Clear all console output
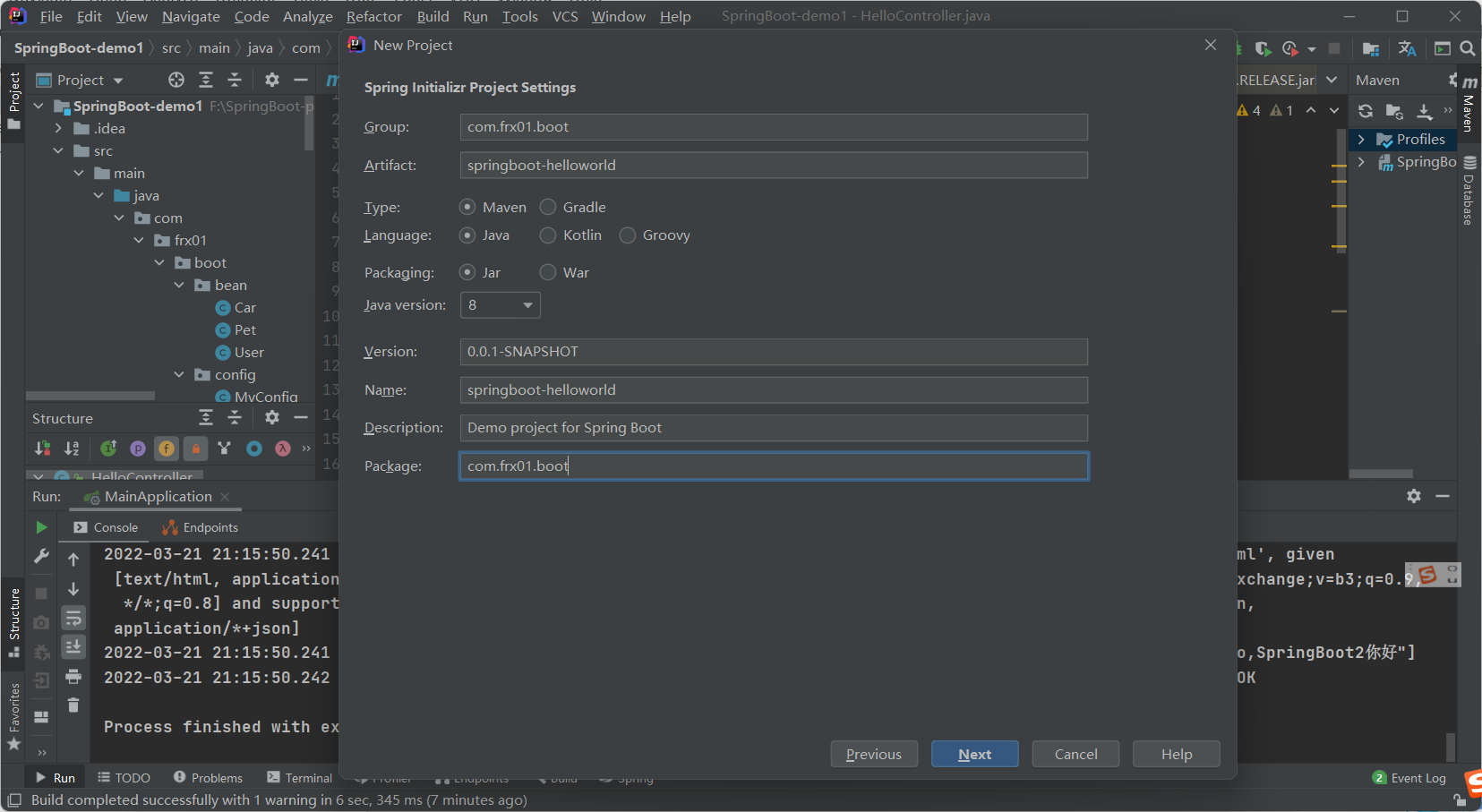1482x812 pixels. 73,705
